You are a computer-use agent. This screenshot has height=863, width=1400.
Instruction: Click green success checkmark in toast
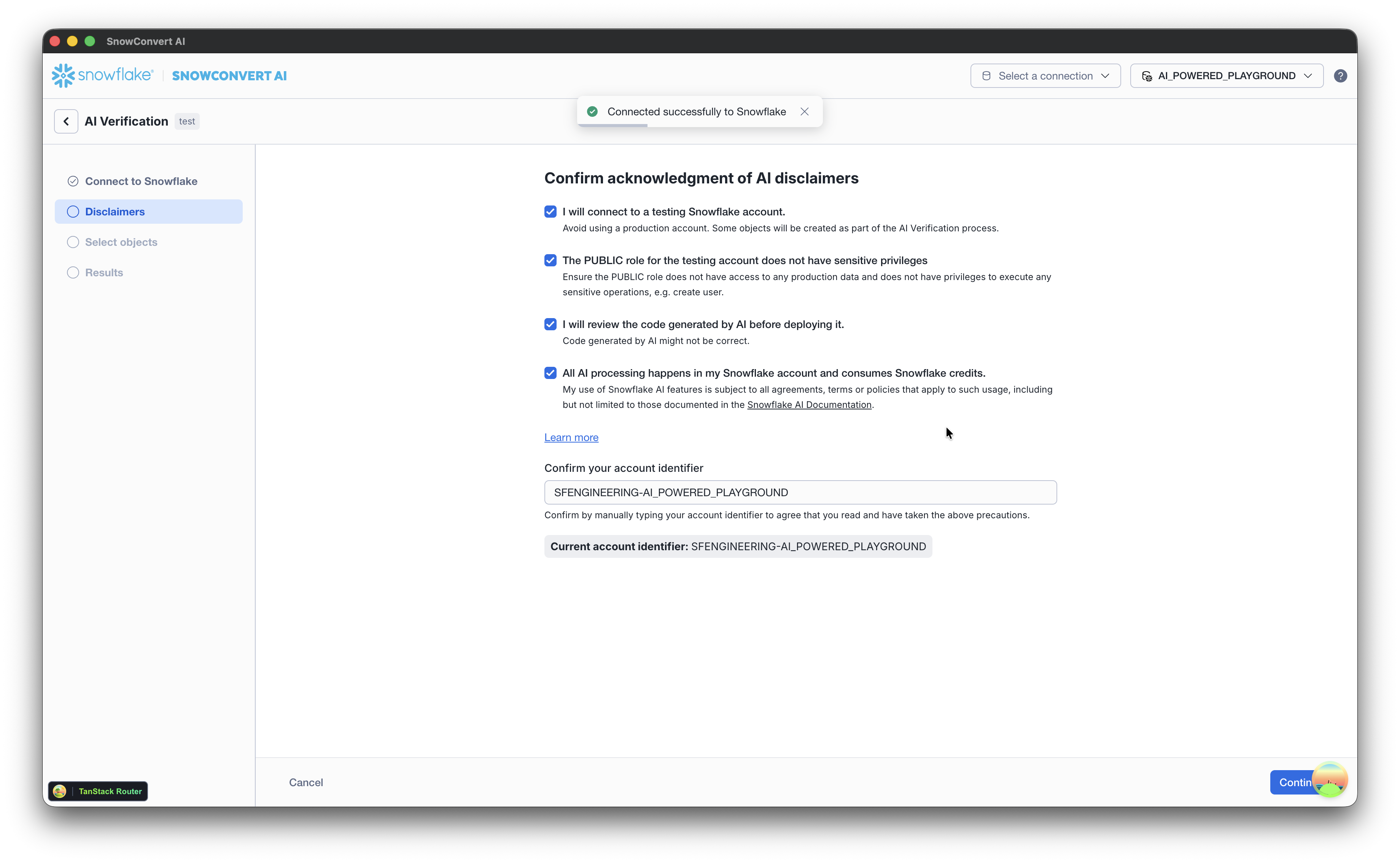[x=592, y=112]
